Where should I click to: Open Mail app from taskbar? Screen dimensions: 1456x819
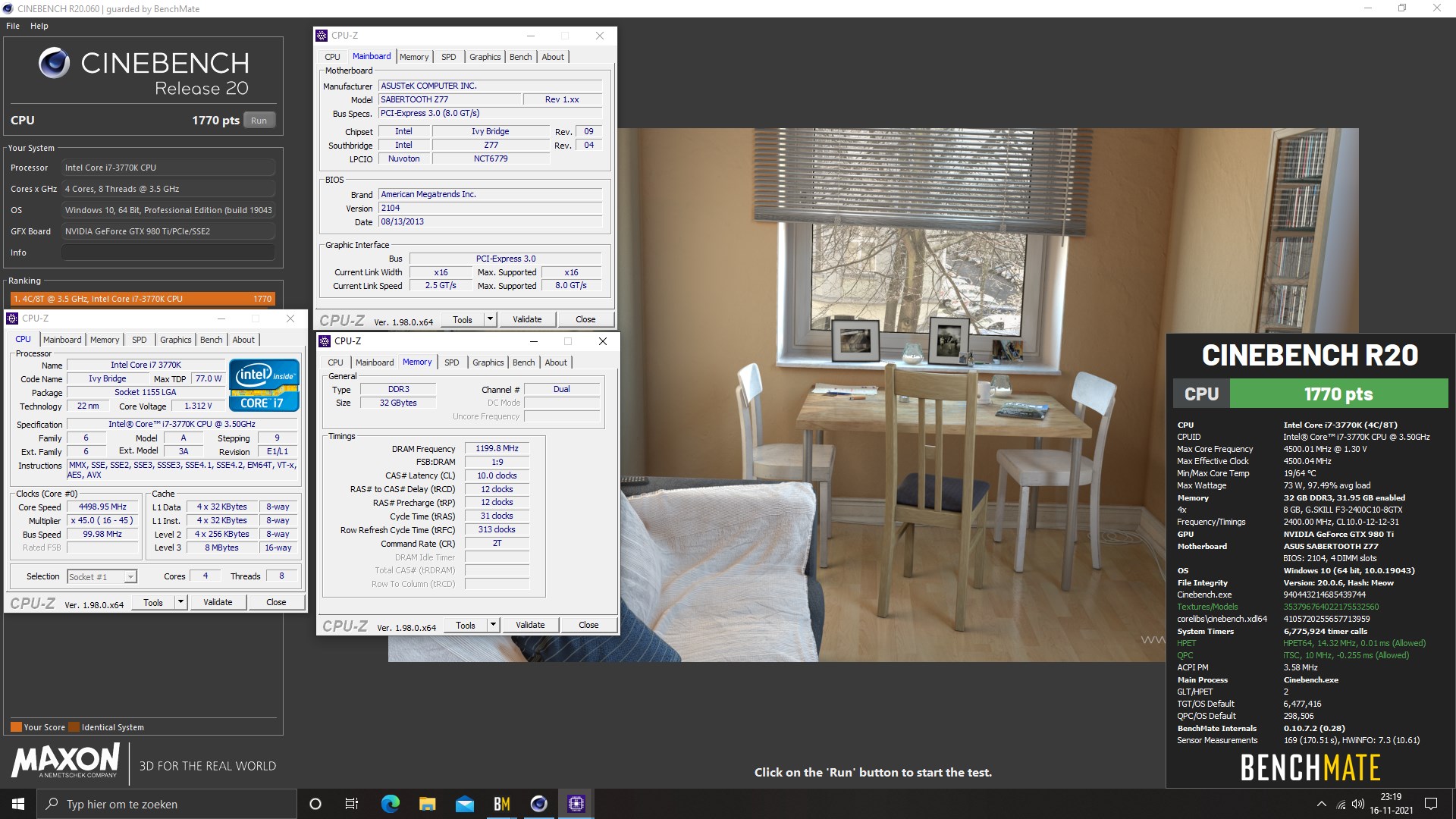464,804
